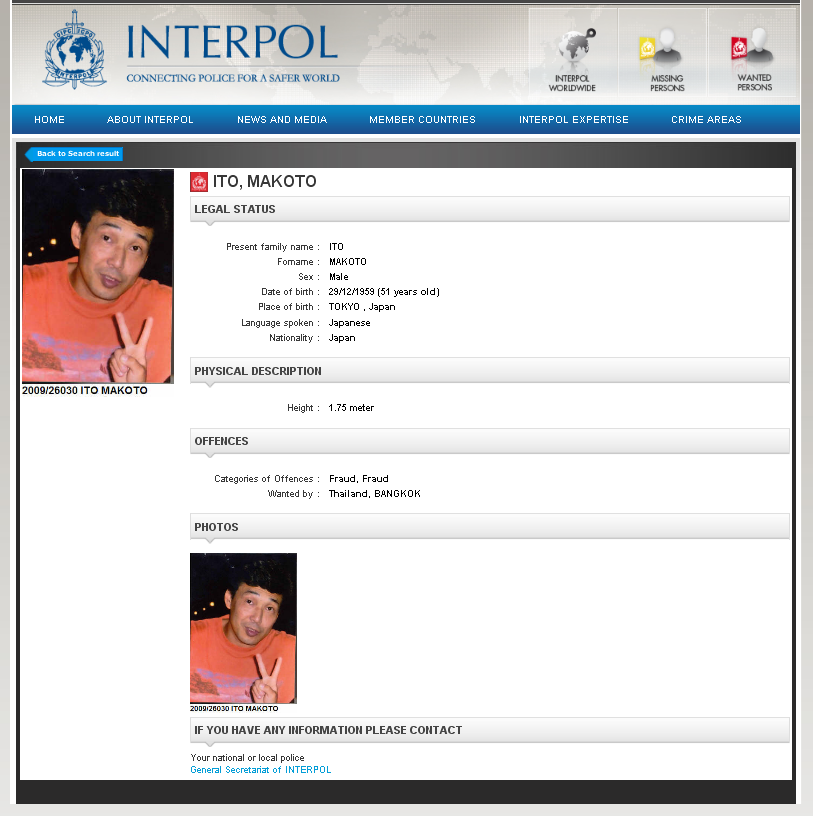Select the height value 1.75 meter
Image resolution: width=813 pixels, height=816 pixels.
tap(351, 408)
